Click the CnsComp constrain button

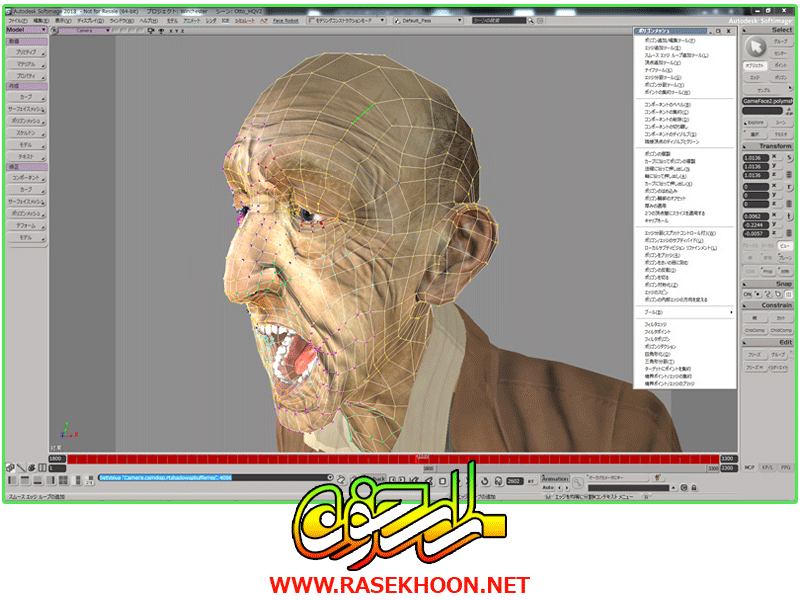coord(755,331)
